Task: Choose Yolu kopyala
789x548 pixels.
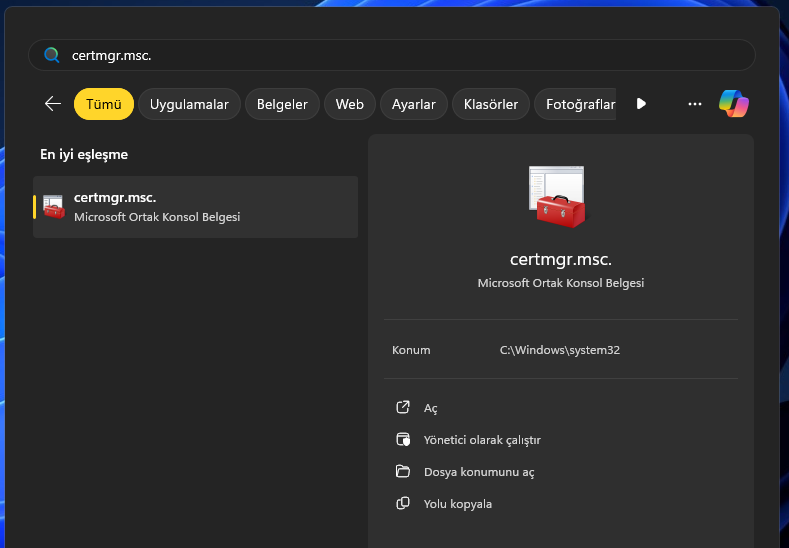Action: coord(458,504)
